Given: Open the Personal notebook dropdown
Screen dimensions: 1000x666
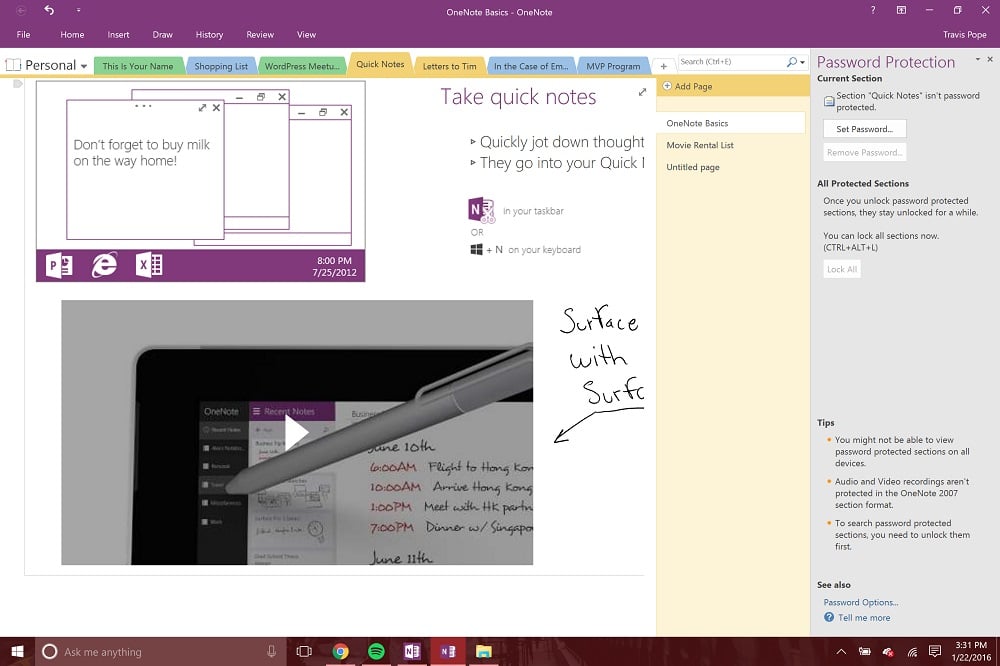Looking at the screenshot, I should point(84,64).
